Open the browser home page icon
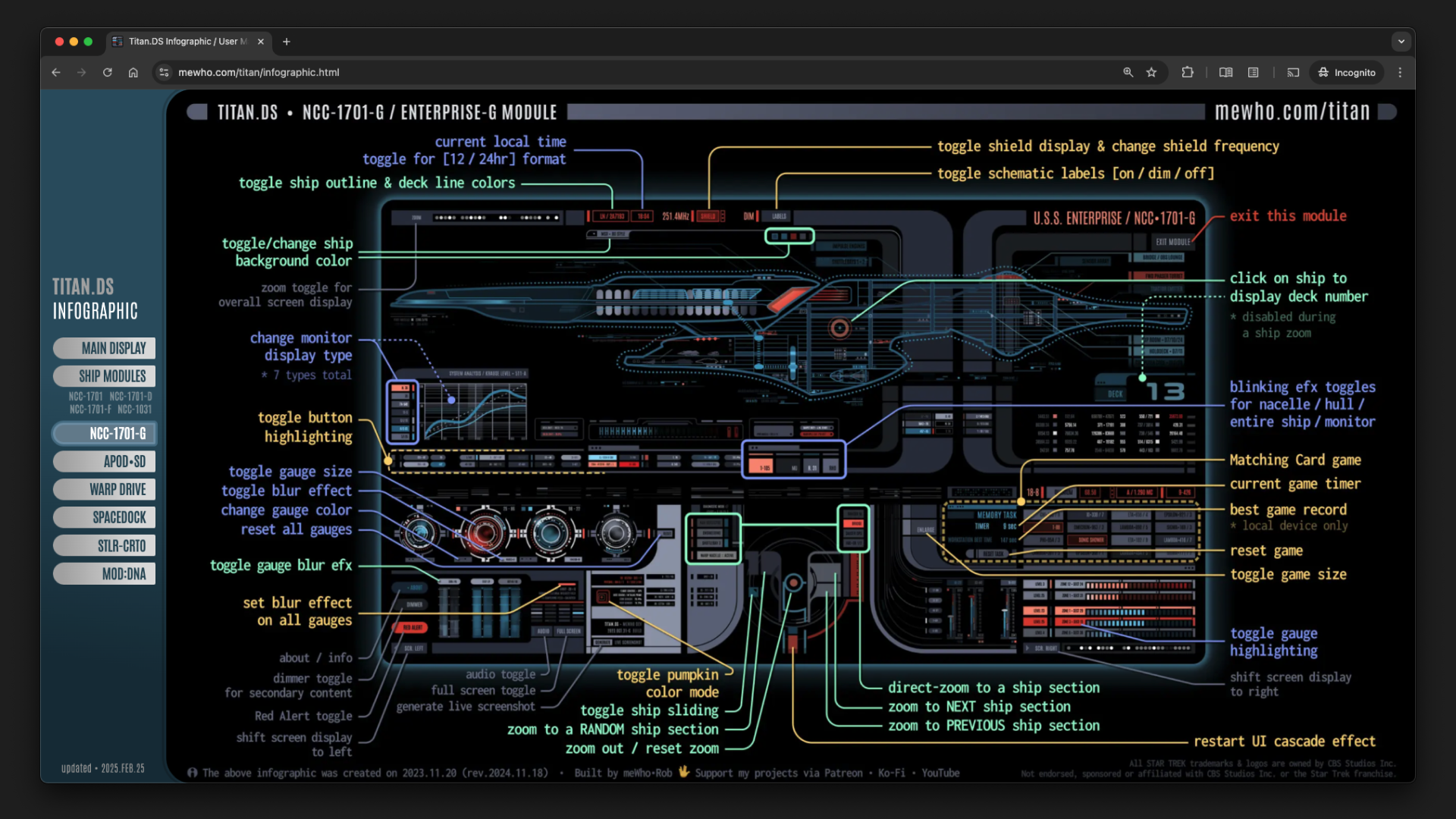Screen dimensions: 1456x819 pyautogui.click(x=133, y=73)
